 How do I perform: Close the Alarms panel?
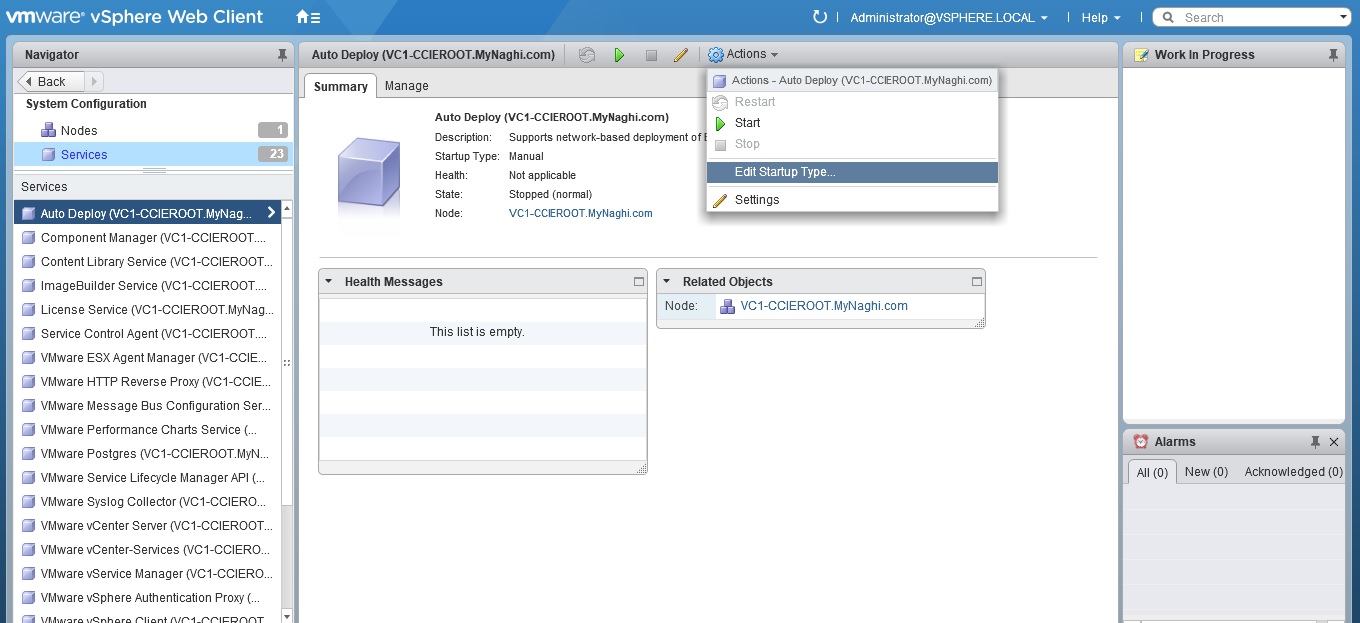[x=1334, y=442]
